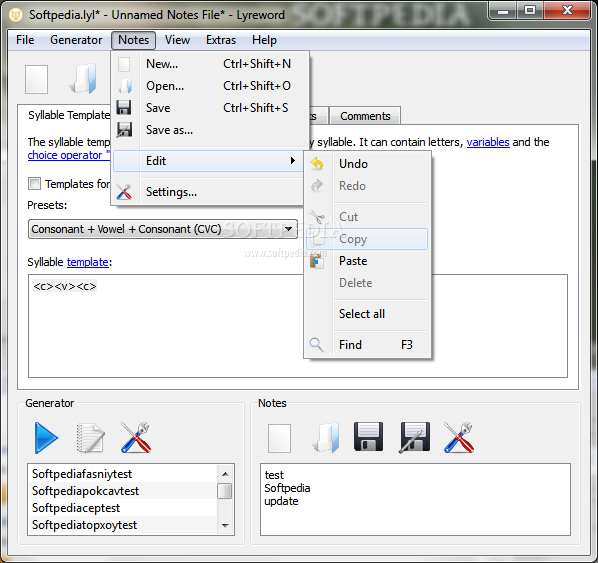Click the Settings tools icon in Notes menu

pyautogui.click(x=124, y=192)
